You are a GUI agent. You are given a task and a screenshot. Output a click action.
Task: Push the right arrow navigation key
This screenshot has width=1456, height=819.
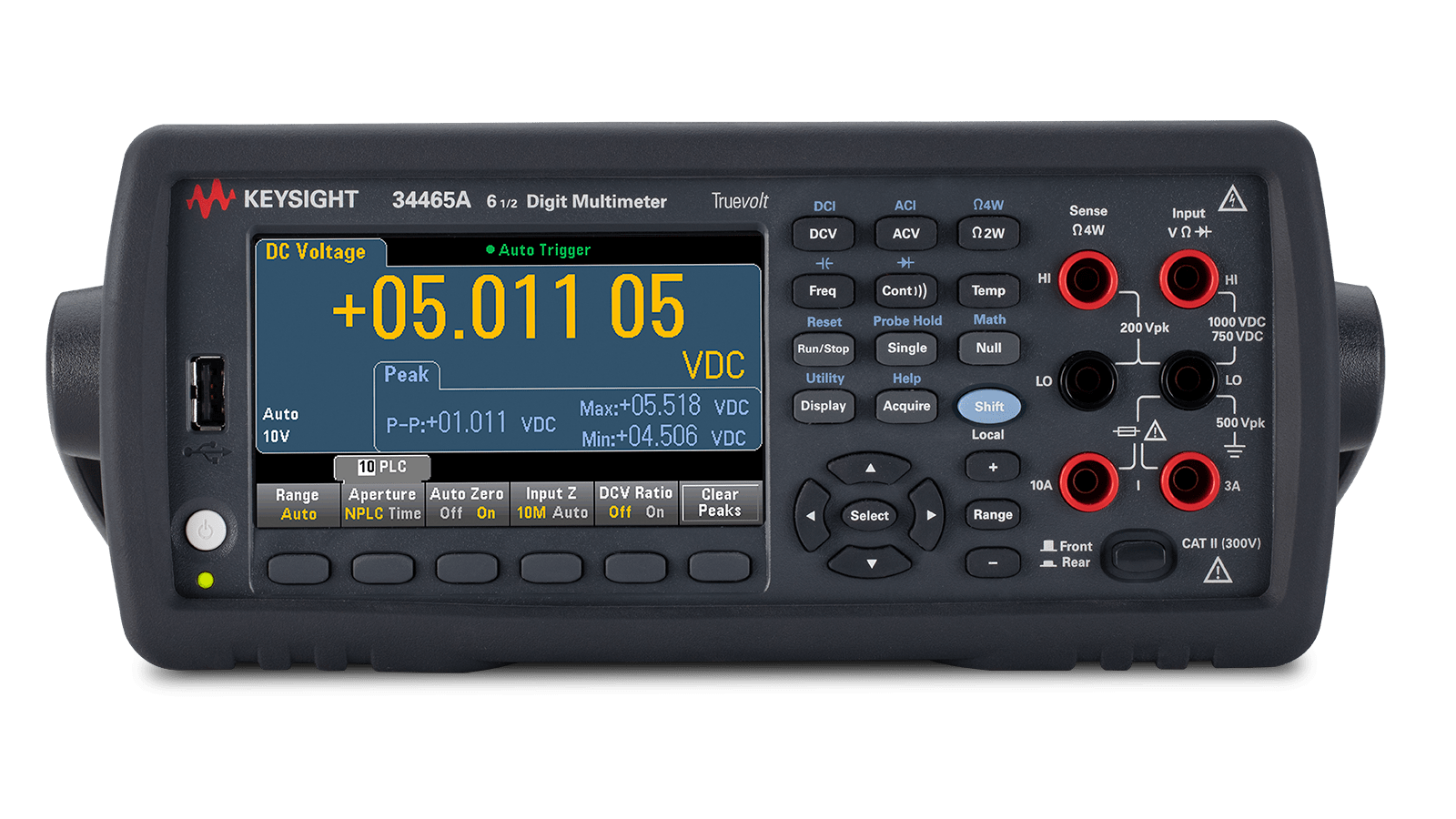point(929,515)
